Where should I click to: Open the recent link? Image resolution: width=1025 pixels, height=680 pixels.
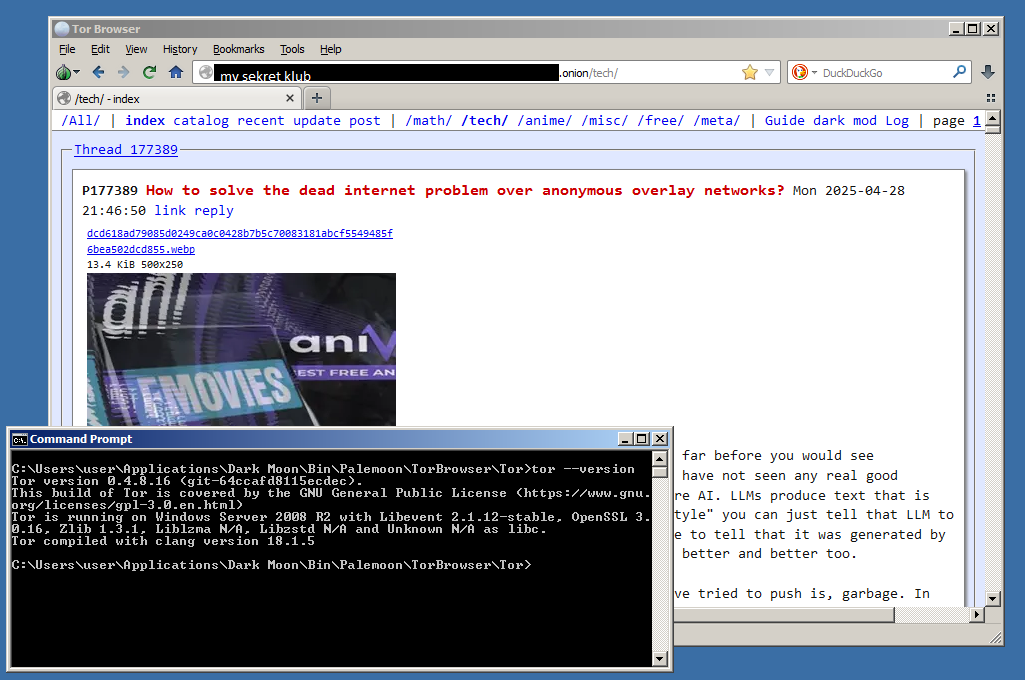tap(261, 120)
